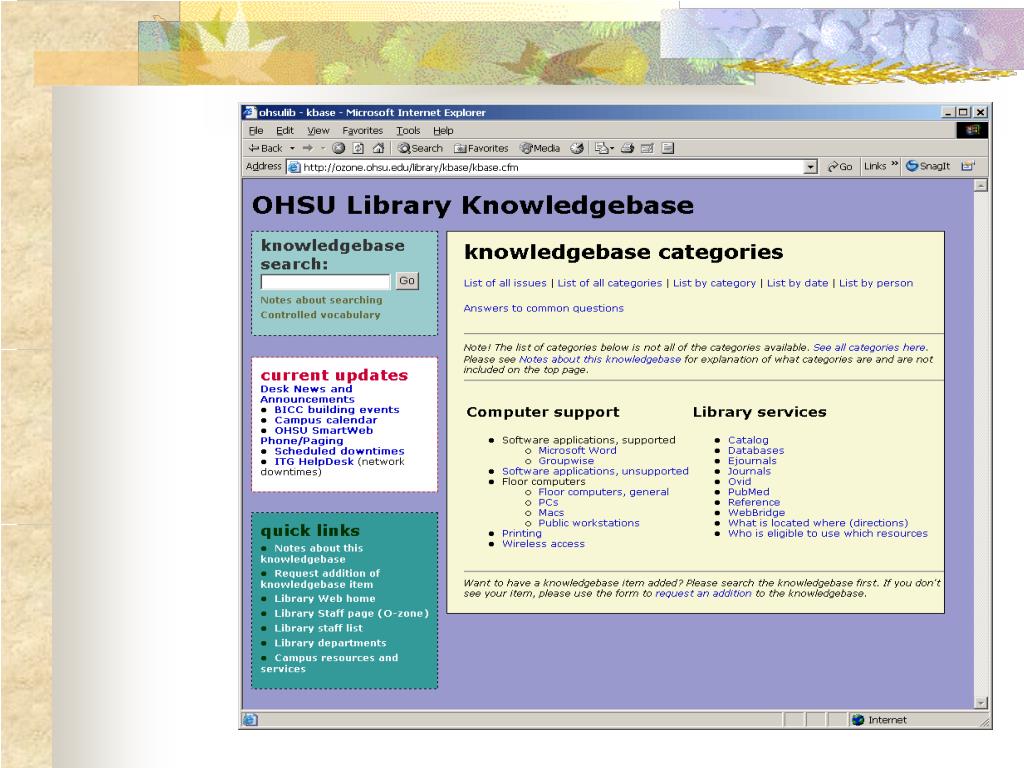Open the Favorites toolbar button
The width and height of the screenshot is (1024, 768).
[x=481, y=148]
